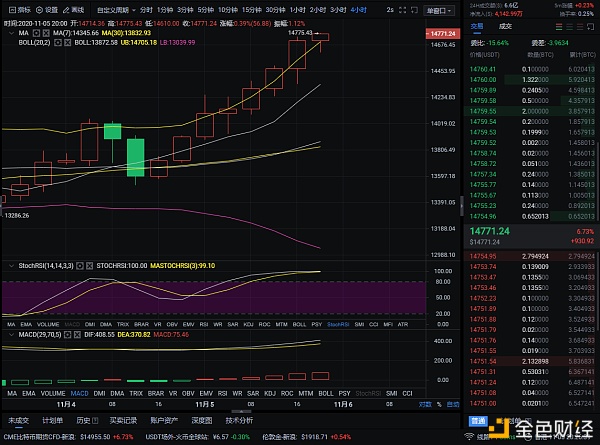
Task: Switch StochRSI pane to KDJ indicator
Action: [248, 324]
